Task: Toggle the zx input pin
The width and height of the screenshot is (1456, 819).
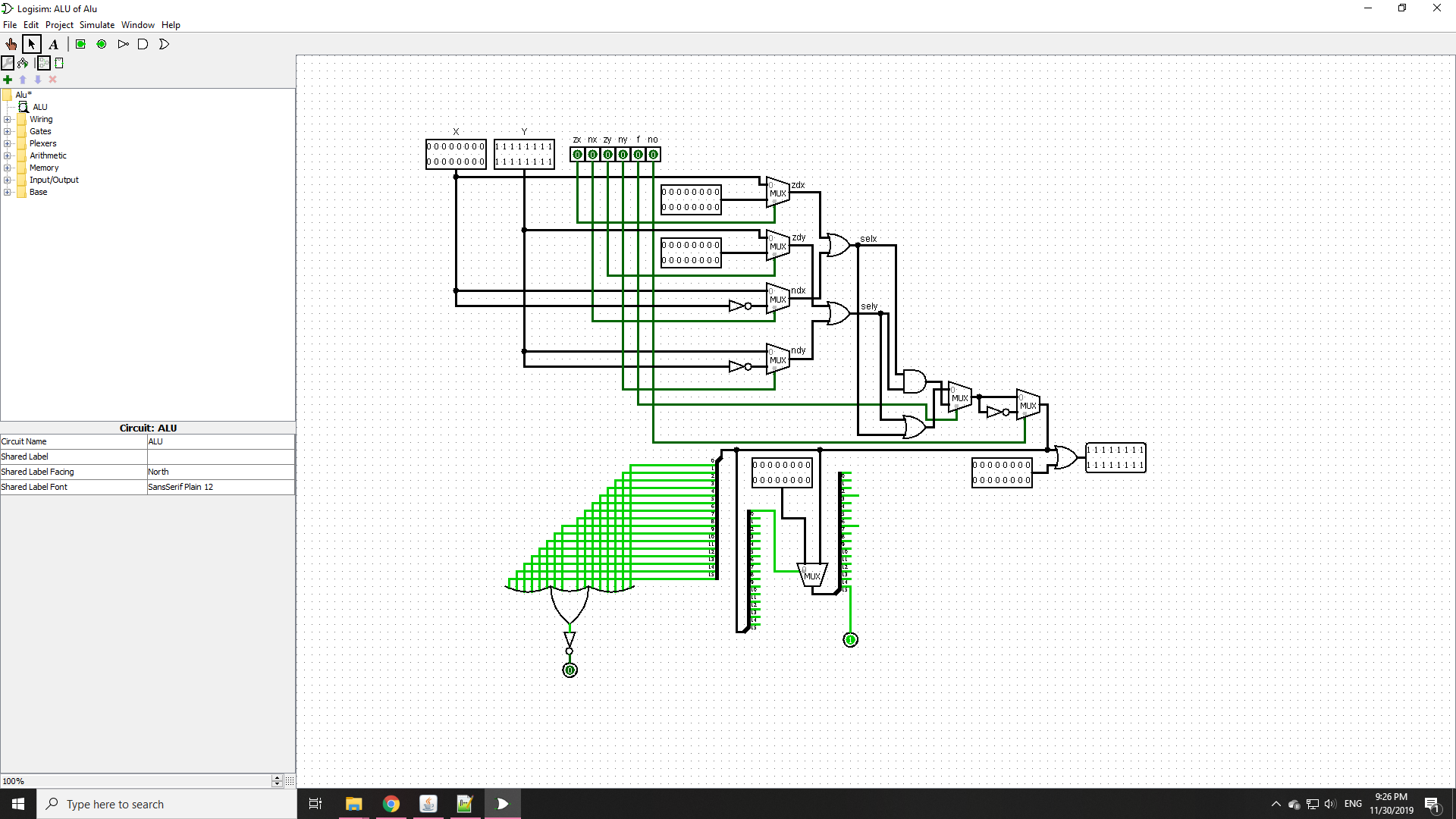Action: tap(578, 155)
